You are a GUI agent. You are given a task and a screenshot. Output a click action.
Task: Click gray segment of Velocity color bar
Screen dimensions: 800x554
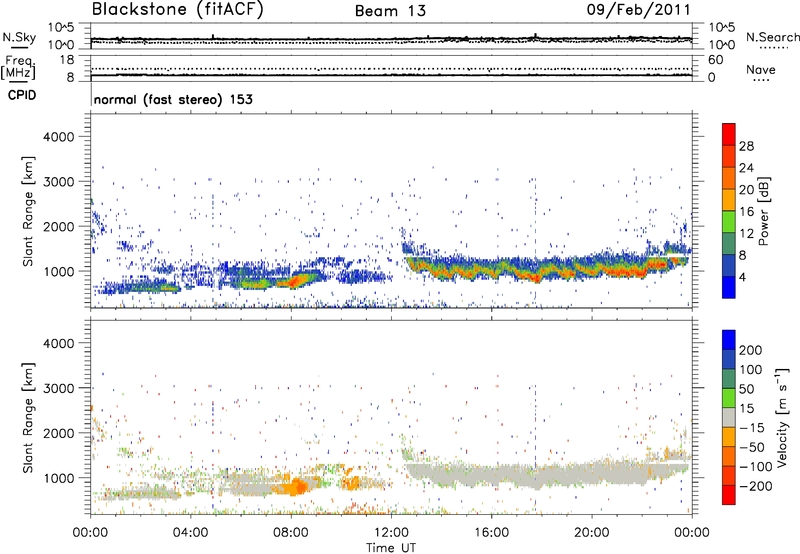(x=729, y=417)
